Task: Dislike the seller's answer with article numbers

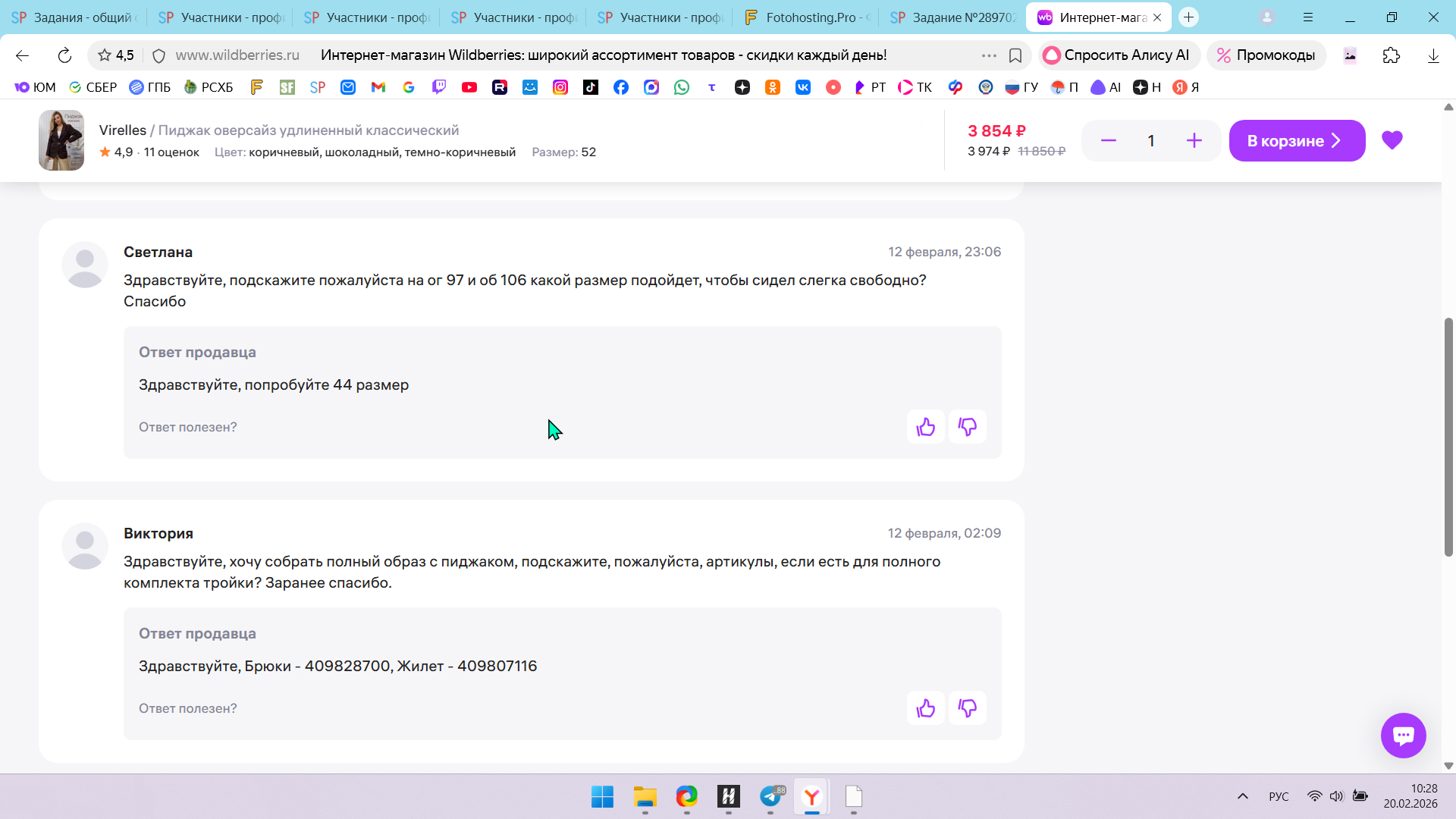Action: click(967, 708)
